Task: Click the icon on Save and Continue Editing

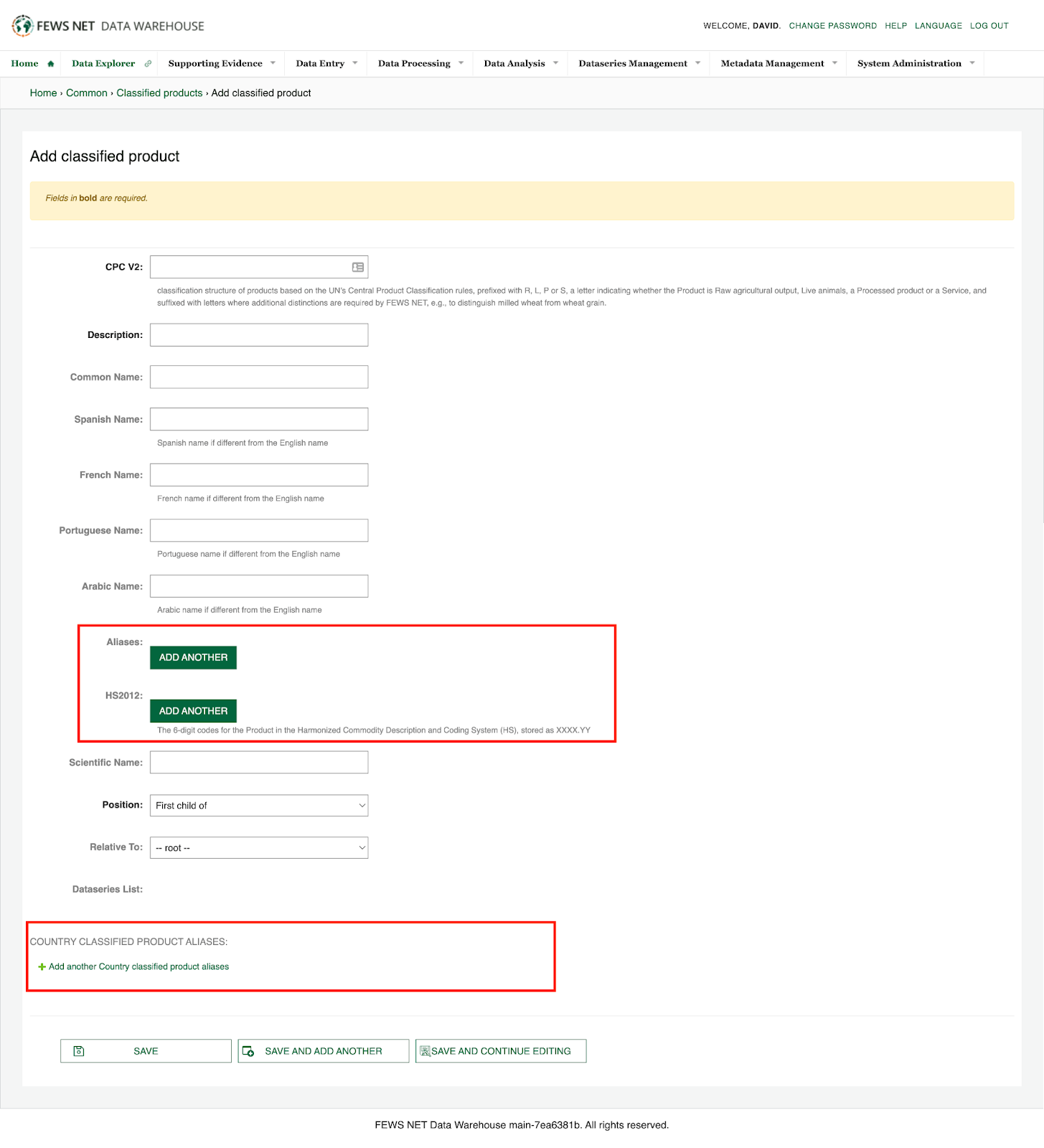Action: [425, 1051]
